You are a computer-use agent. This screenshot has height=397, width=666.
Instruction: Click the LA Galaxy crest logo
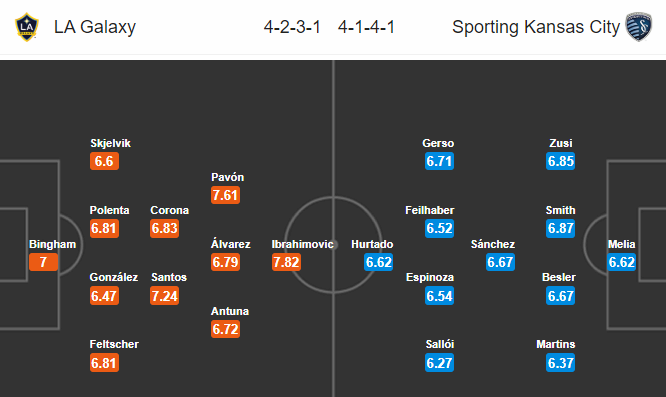pyautogui.click(x=27, y=27)
